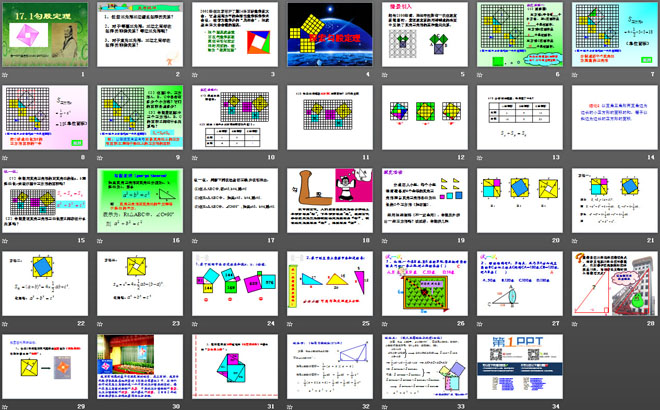Image resolution: width=660 pixels, height=410 pixels.
Task: Click animation star icon under slide 9
Action: tap(100, 158)
